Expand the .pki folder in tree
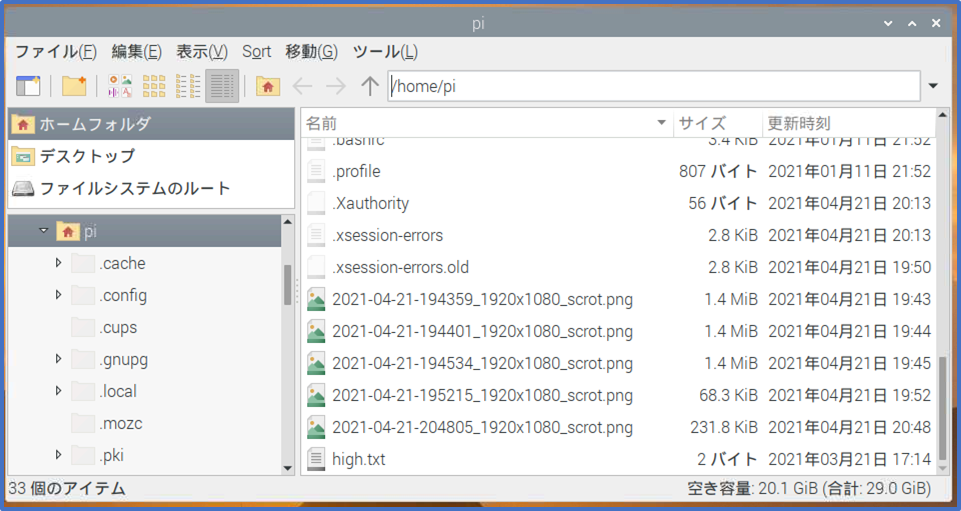 58,455
